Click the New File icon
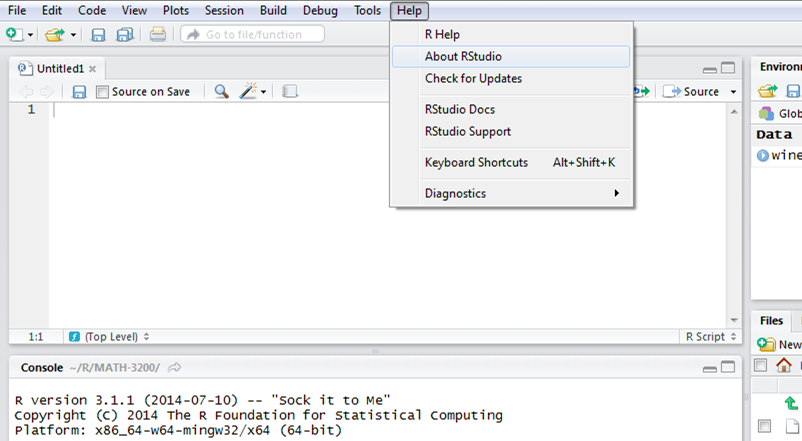The image size is (802, 441). (x=14, y=34)
